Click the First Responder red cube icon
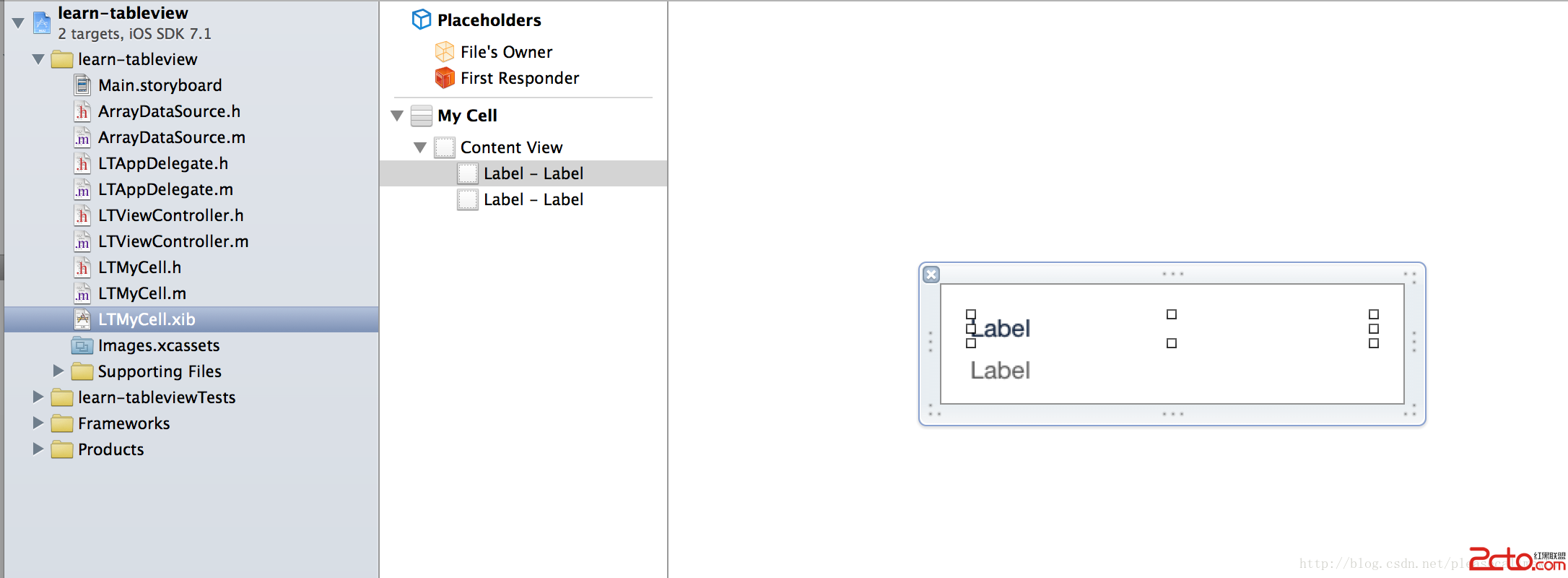Image resolution: width=1568 pixels, height=578 pixels. (x=445, y=78)
